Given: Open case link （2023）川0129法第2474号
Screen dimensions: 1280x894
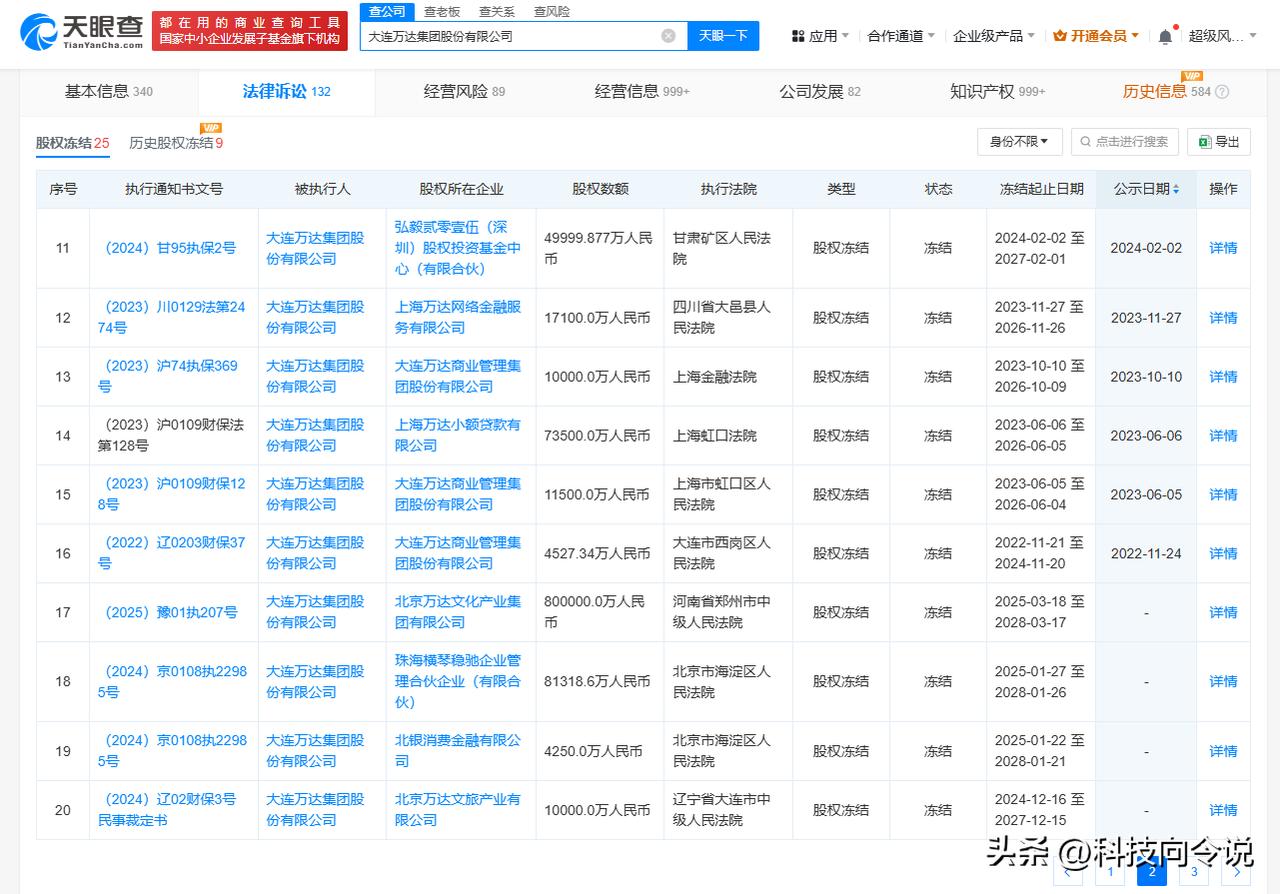Looking at the screenshot, I should 171,317.
